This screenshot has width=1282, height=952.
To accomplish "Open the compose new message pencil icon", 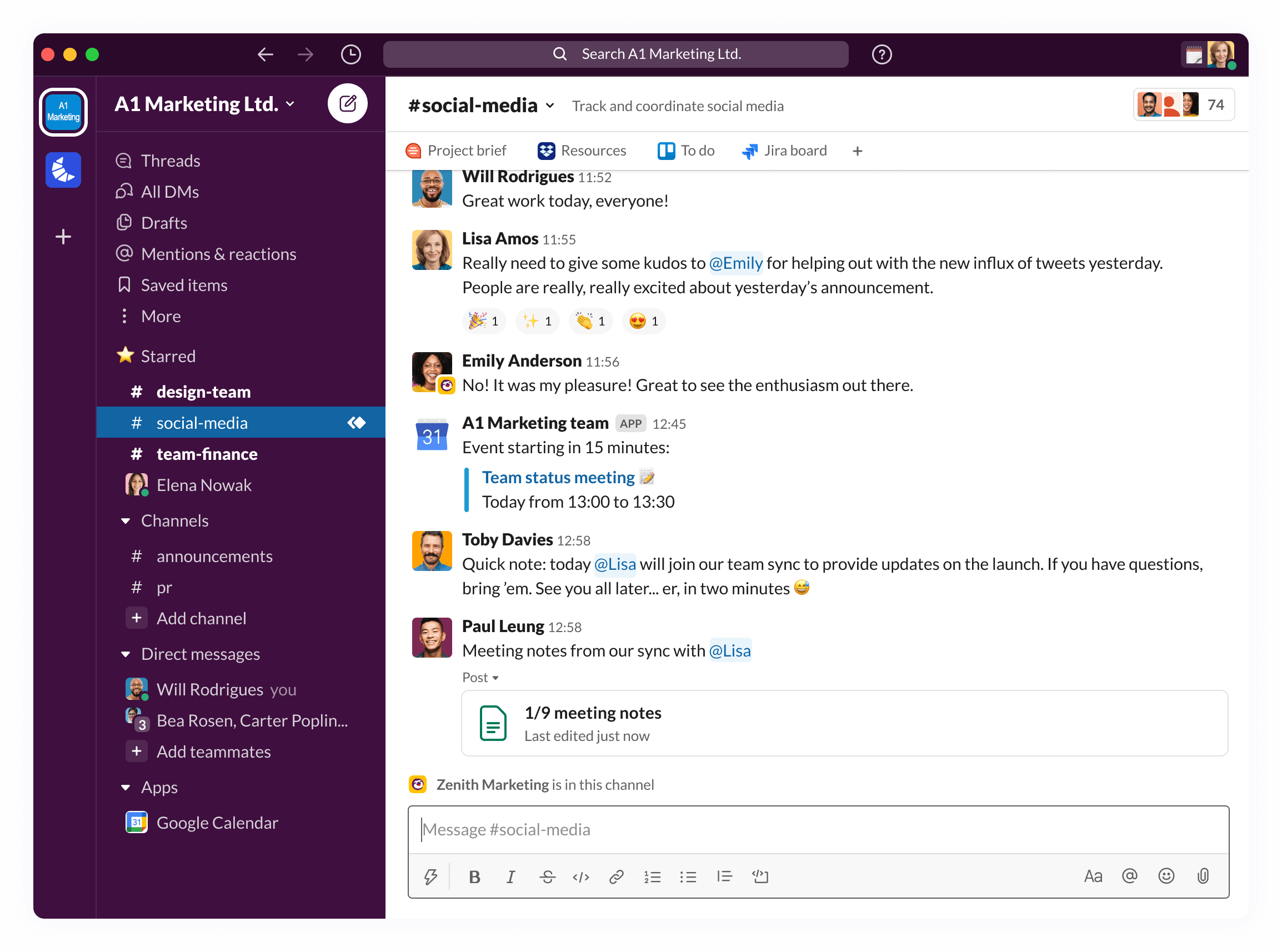I will (x=348, y=103).
